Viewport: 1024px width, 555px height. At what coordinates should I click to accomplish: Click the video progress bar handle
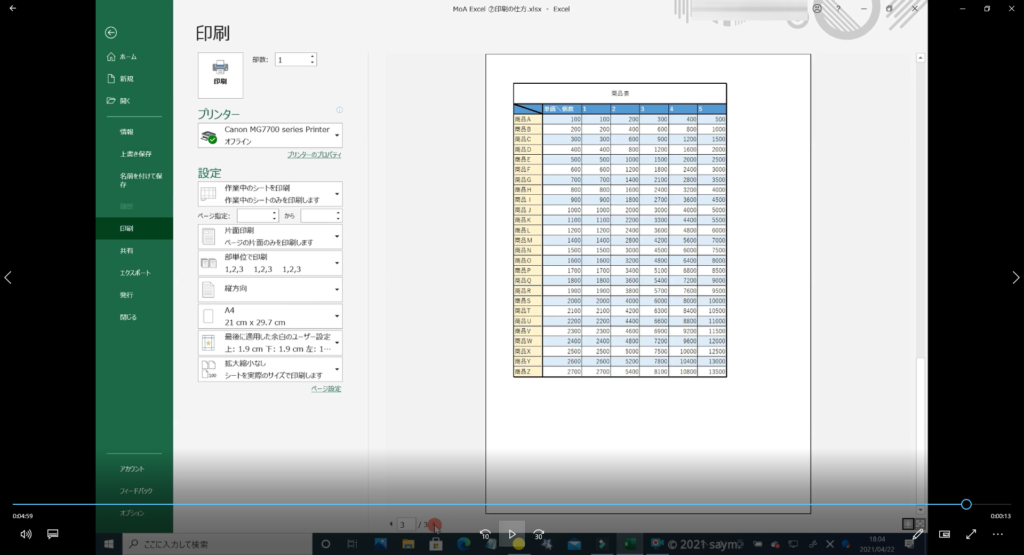click(966, 504)
